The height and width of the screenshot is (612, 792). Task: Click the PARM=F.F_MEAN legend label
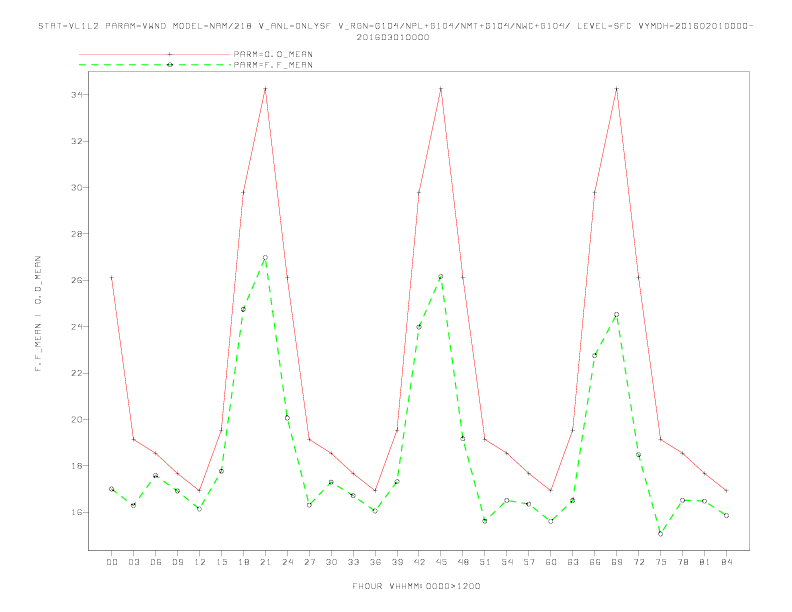tap(273, 65)
